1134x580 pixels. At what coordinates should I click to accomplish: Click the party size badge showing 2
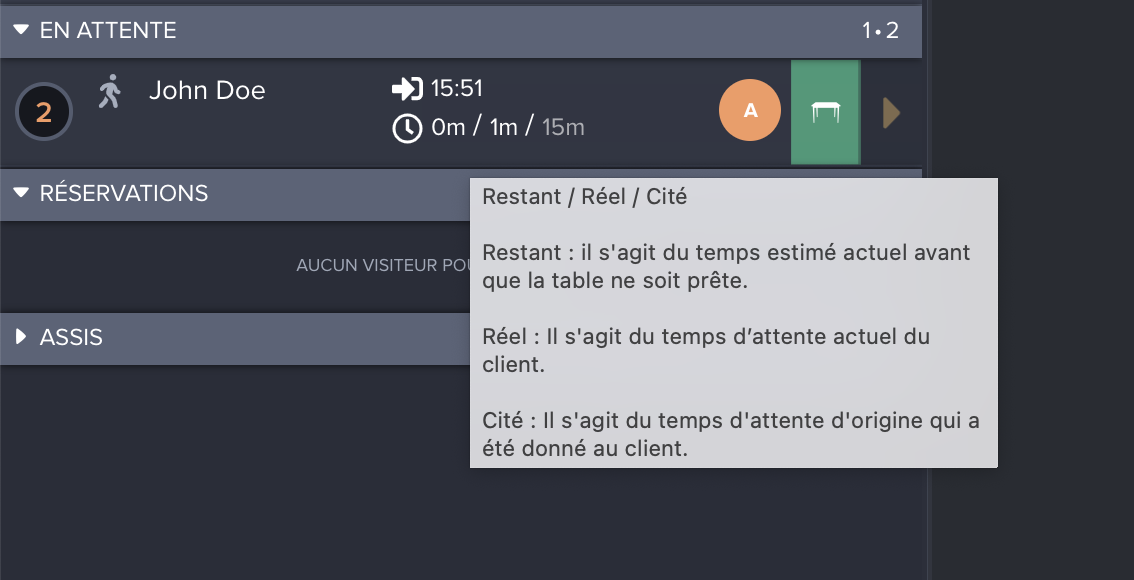(x=43, y=112)
